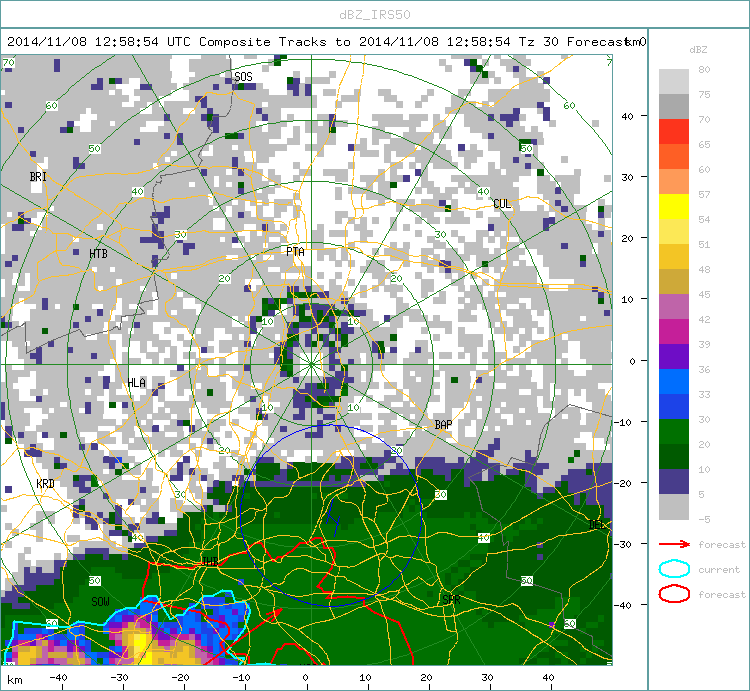Pick the magenta 39-42 dBZ swatch
The image size is (750, 691).
click(x=673, y=331)
